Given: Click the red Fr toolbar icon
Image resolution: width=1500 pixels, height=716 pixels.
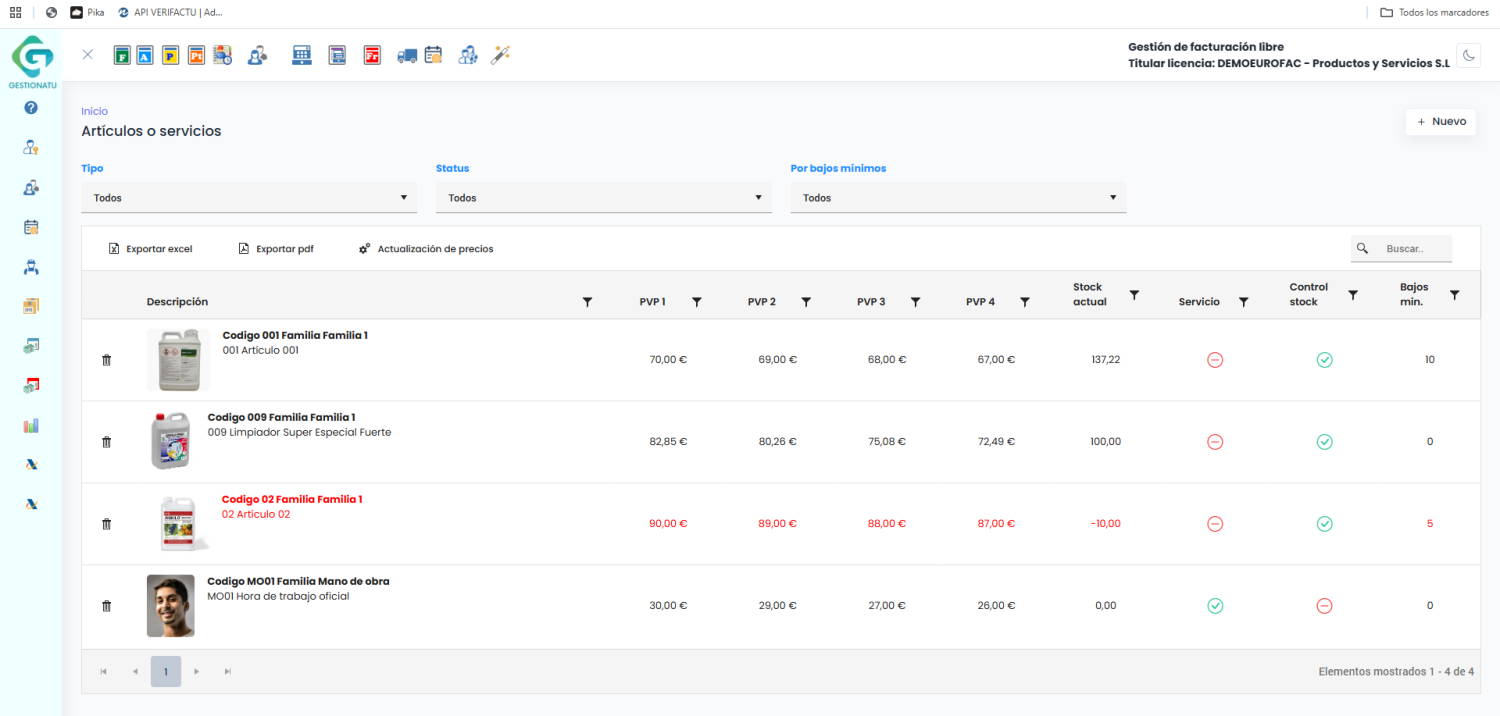Looking at the screenshot, I should 372,56.
